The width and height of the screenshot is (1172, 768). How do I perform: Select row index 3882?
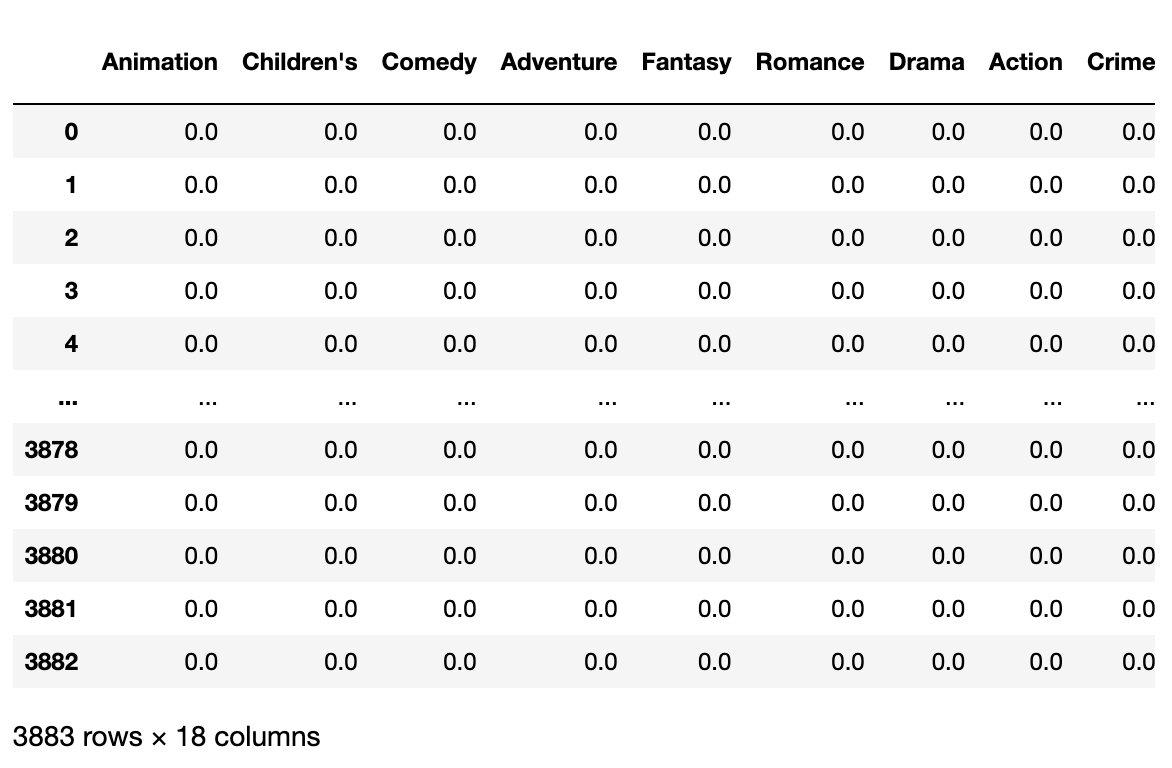52,663
